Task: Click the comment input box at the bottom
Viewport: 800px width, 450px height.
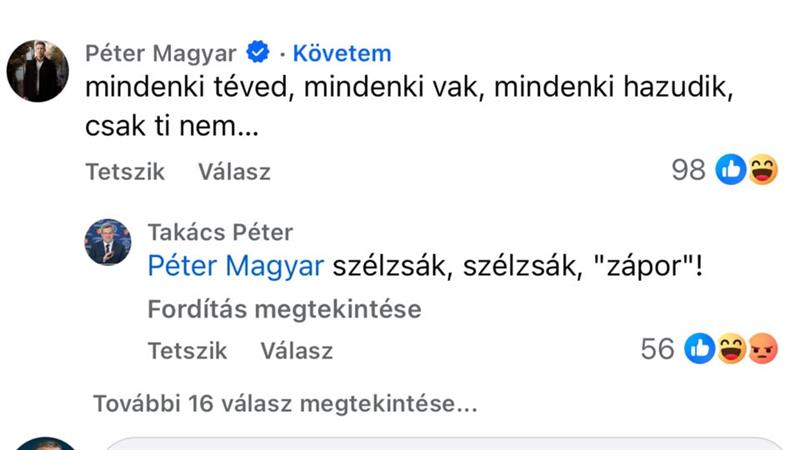Action: click(440, 443)
